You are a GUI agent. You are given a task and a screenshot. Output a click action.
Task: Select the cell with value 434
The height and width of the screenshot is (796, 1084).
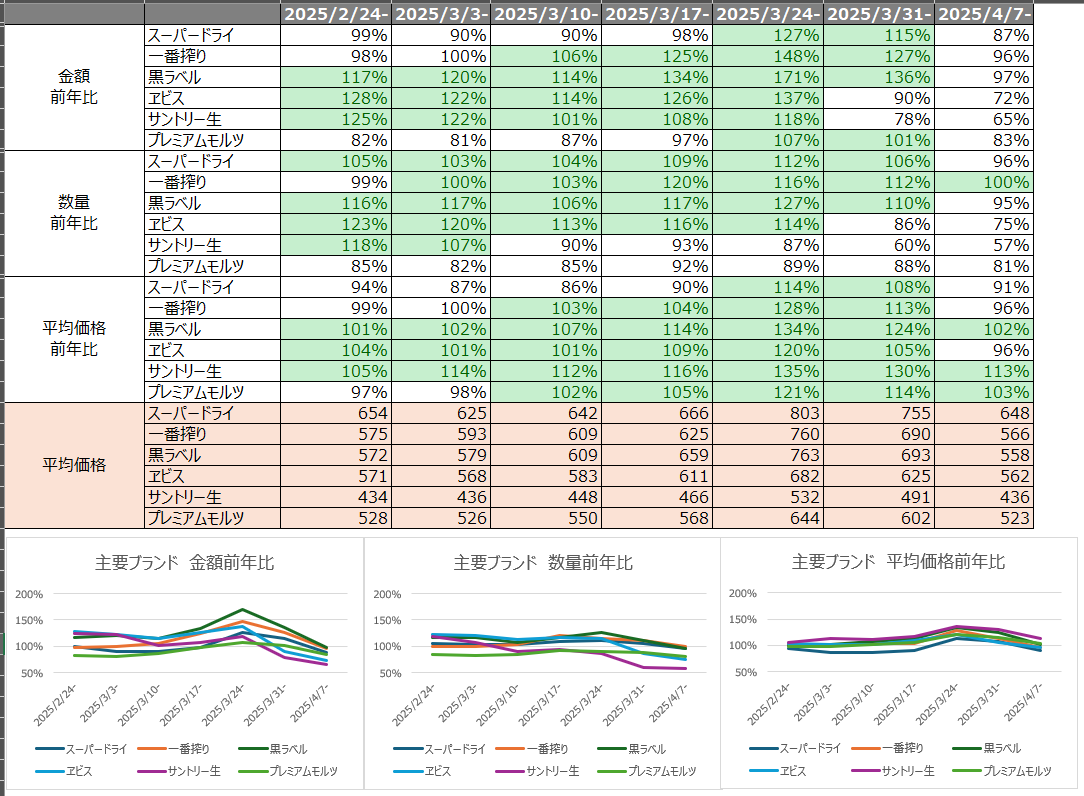coord(334,497)
